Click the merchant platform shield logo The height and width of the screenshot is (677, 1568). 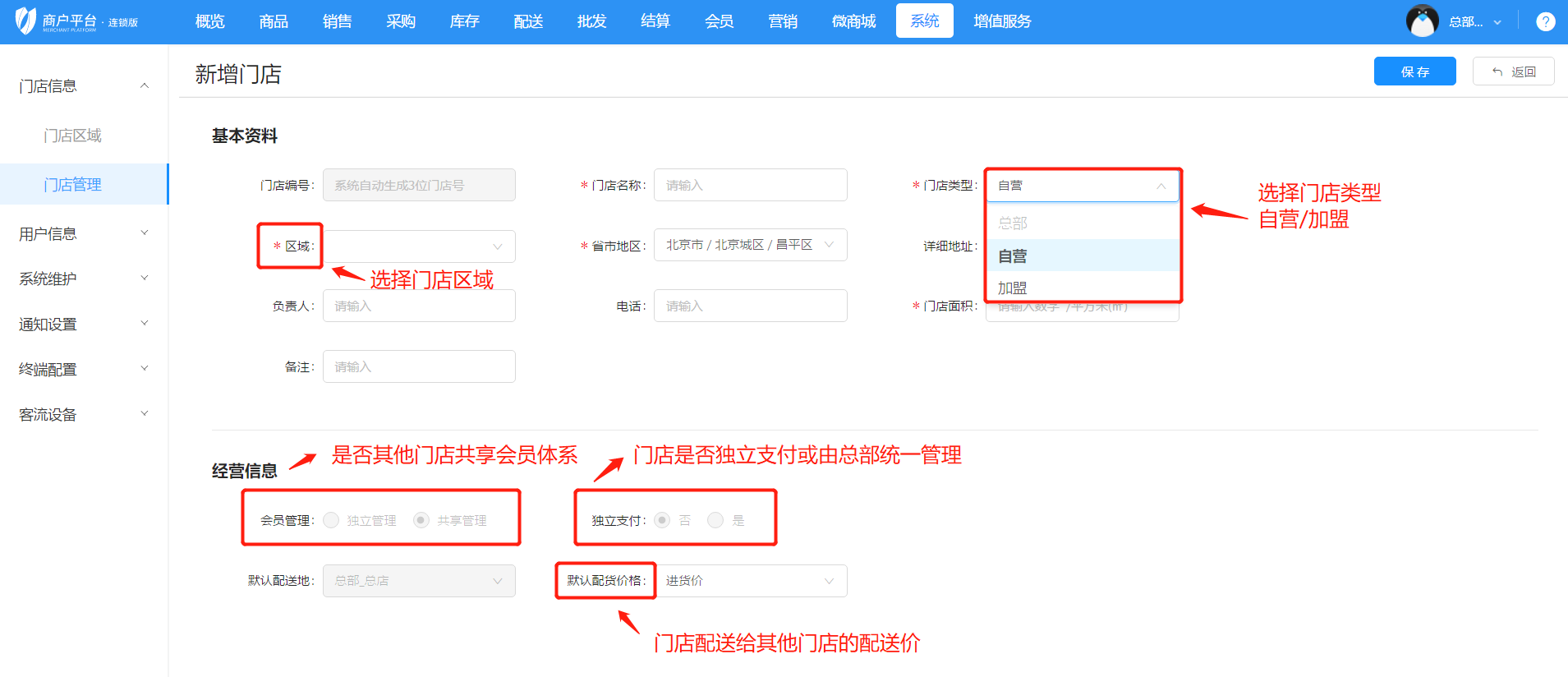[x=26, y=21]
